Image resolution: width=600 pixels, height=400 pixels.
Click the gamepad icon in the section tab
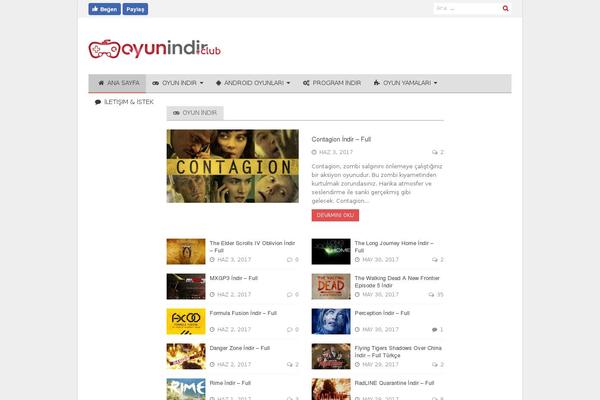pyautogui.click(x=176, y=113)
